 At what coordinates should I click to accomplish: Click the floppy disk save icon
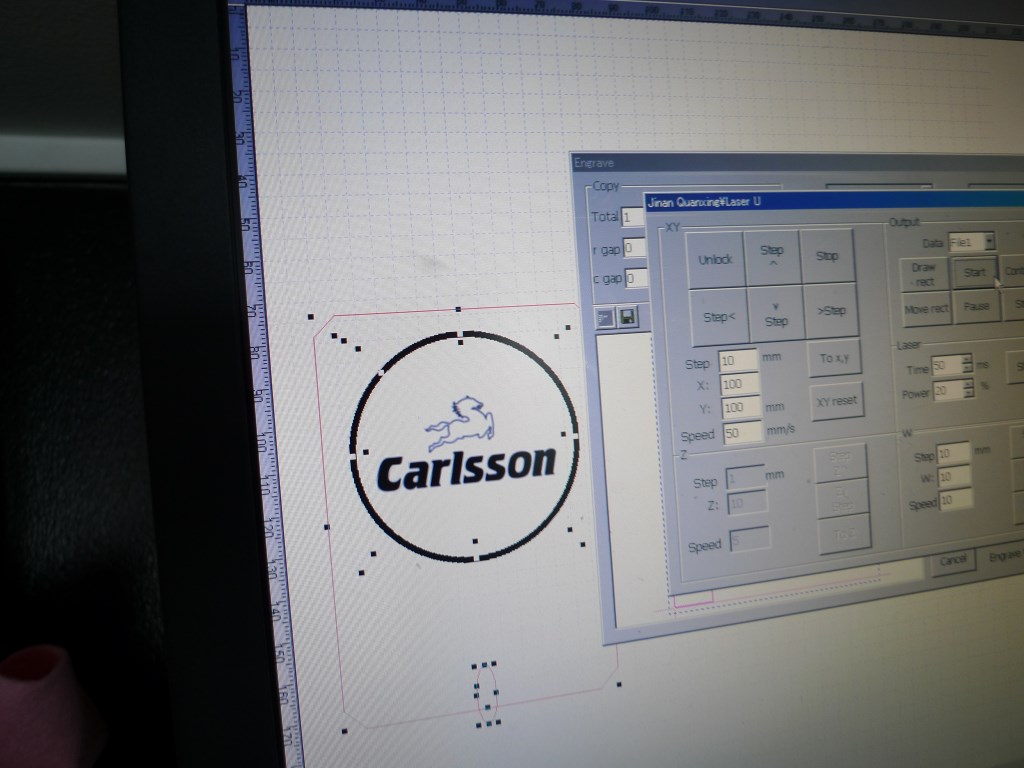click(x=628, y=317)
